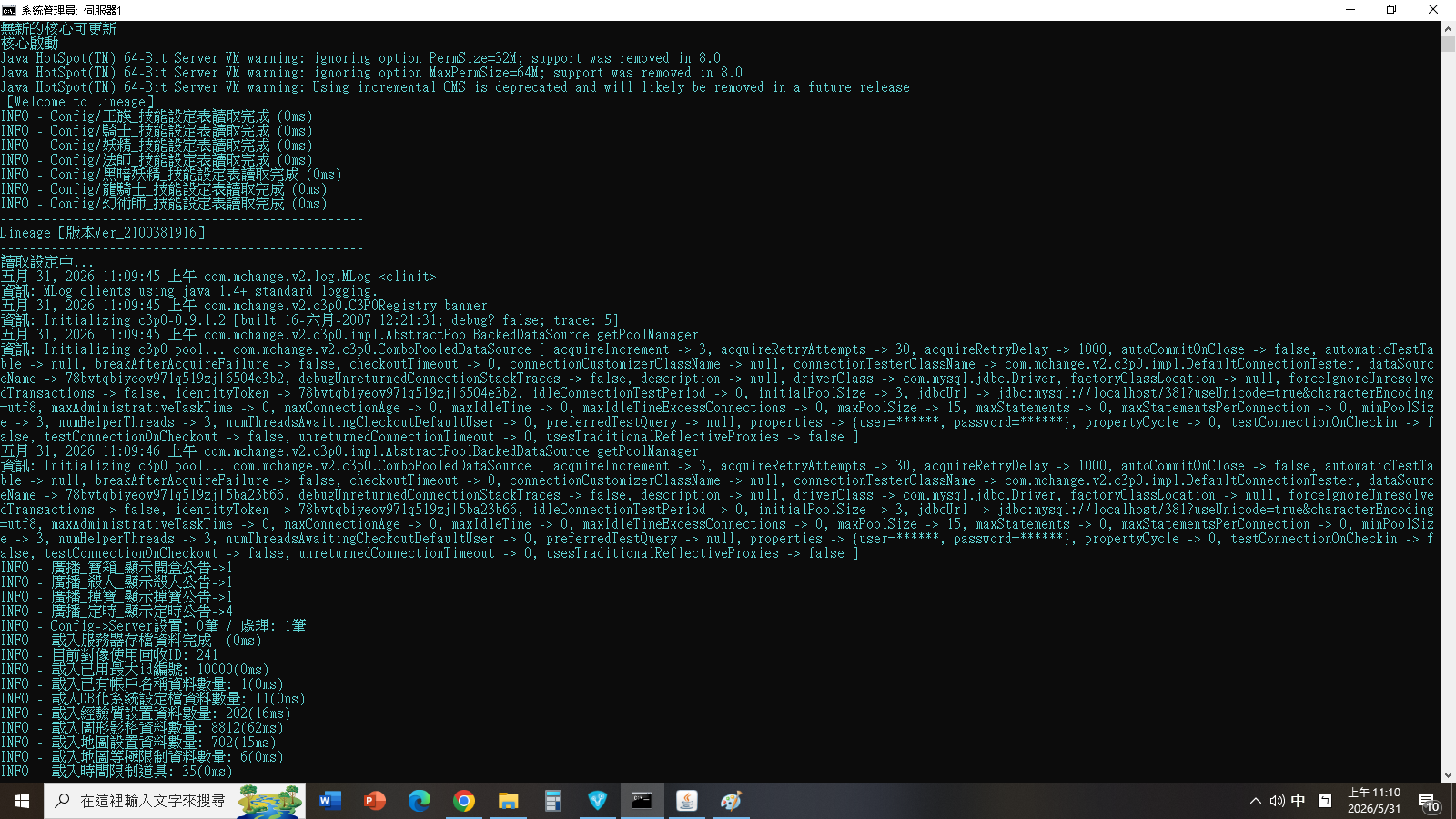Click the PermSize=32M warning line
1456x819 pixels.
click(360, 58)
